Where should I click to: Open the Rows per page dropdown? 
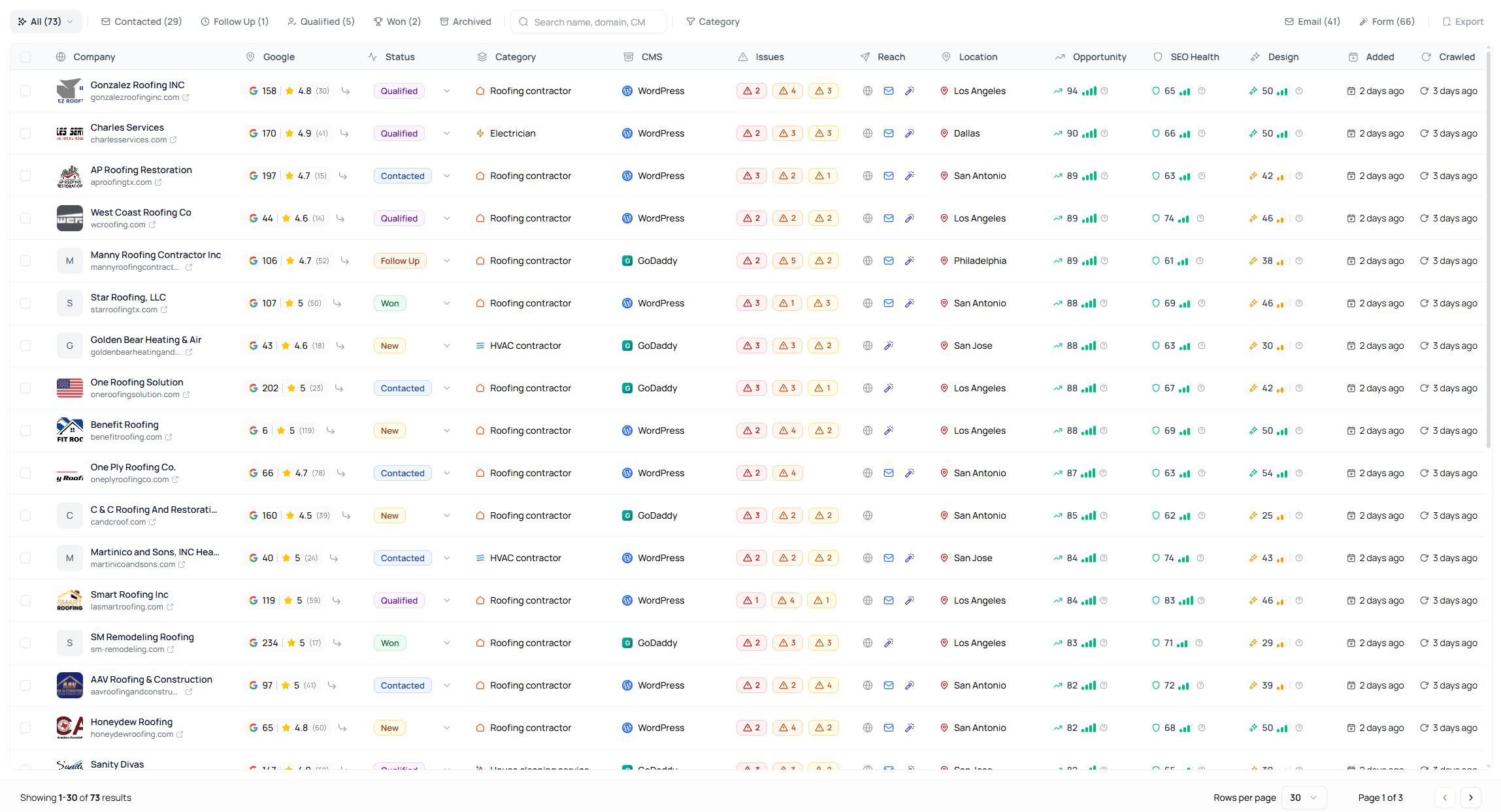tap(1304, 798)
